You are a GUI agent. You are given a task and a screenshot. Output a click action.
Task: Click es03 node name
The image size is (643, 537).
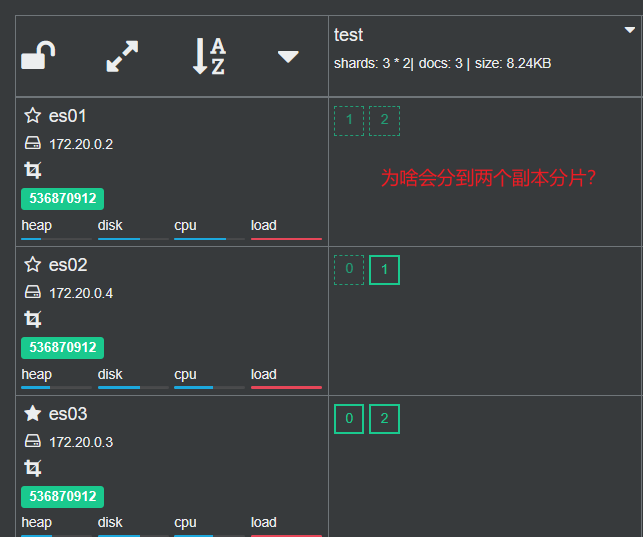click(x=68, y=414)
